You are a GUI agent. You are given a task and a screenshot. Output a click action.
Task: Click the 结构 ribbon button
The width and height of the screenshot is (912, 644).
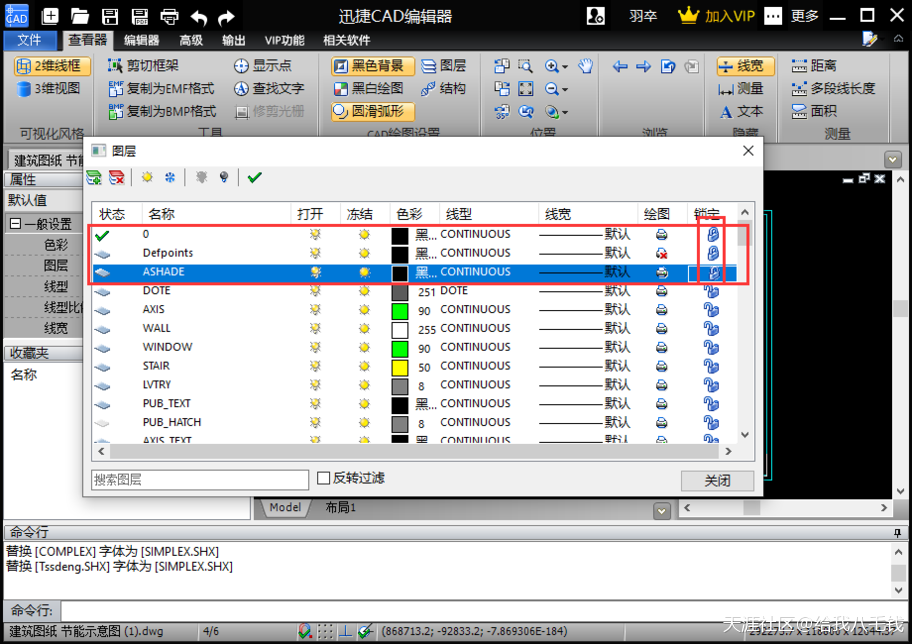[x=444, y=88]
